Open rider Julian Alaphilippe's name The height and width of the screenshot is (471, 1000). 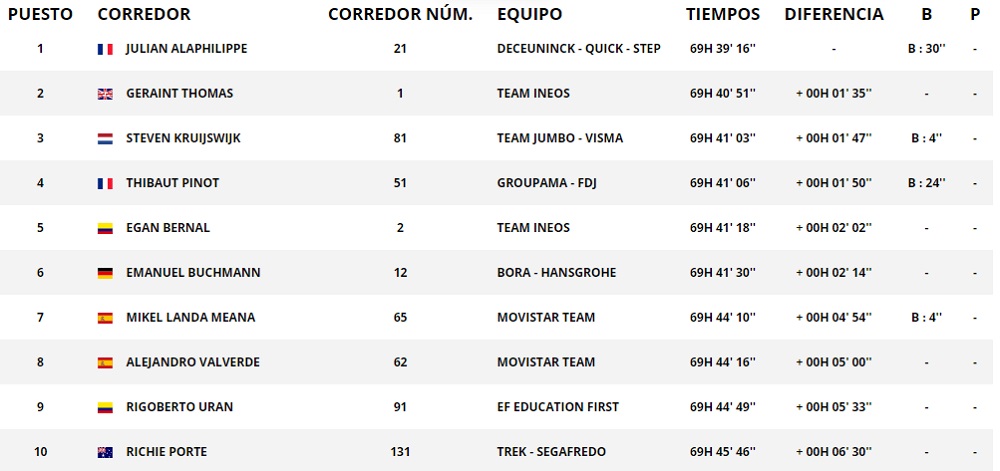click(186, 49)
